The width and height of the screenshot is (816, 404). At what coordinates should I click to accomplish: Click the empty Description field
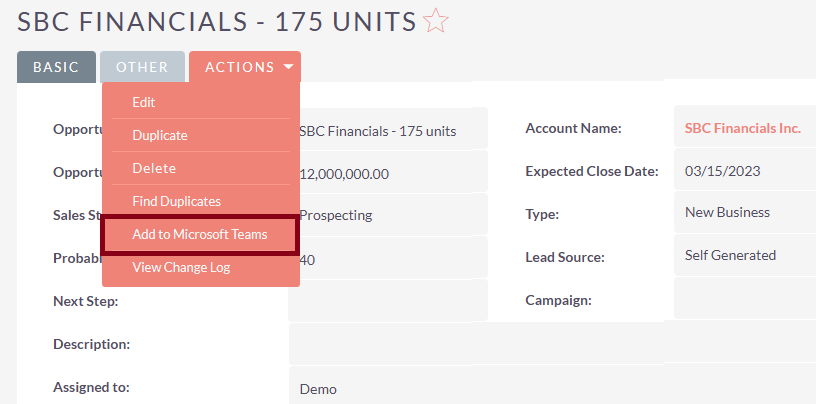[550, 344]
